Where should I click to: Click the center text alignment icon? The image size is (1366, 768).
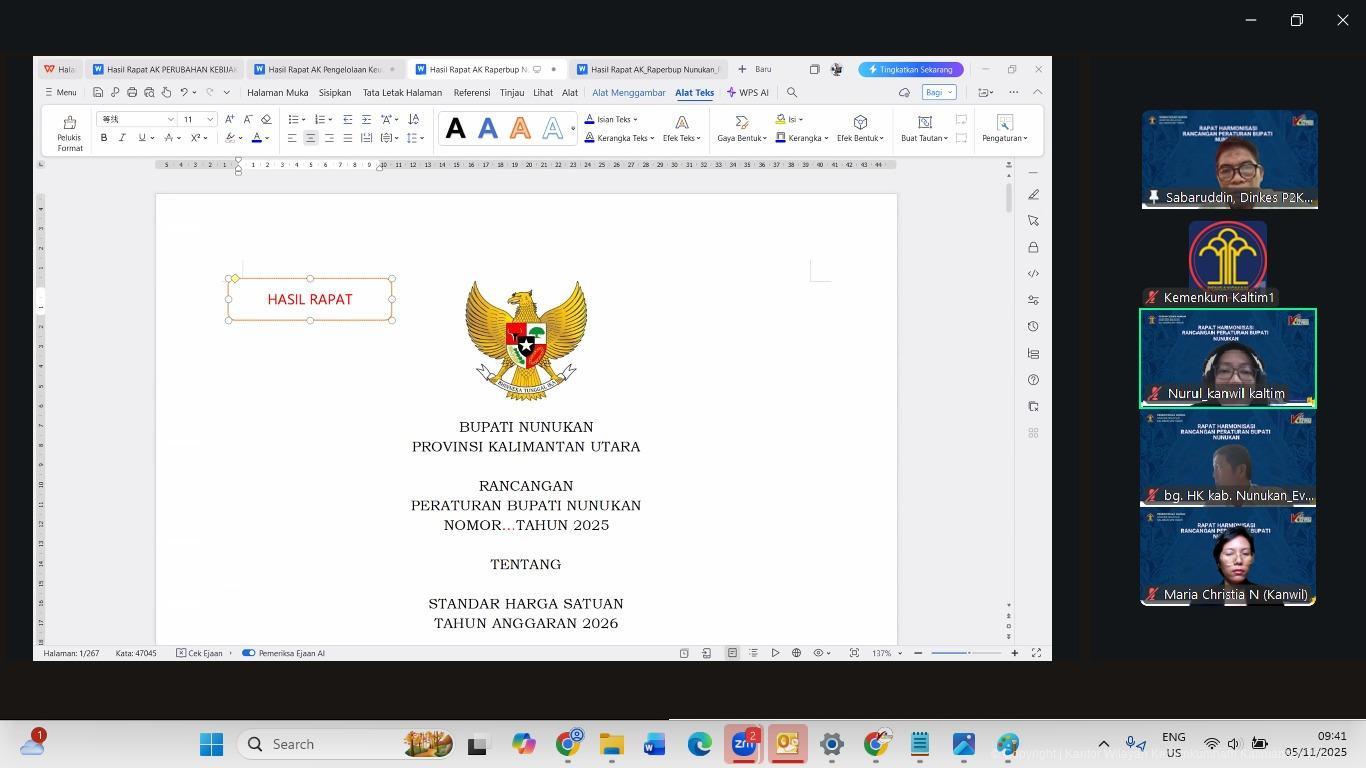310,138
